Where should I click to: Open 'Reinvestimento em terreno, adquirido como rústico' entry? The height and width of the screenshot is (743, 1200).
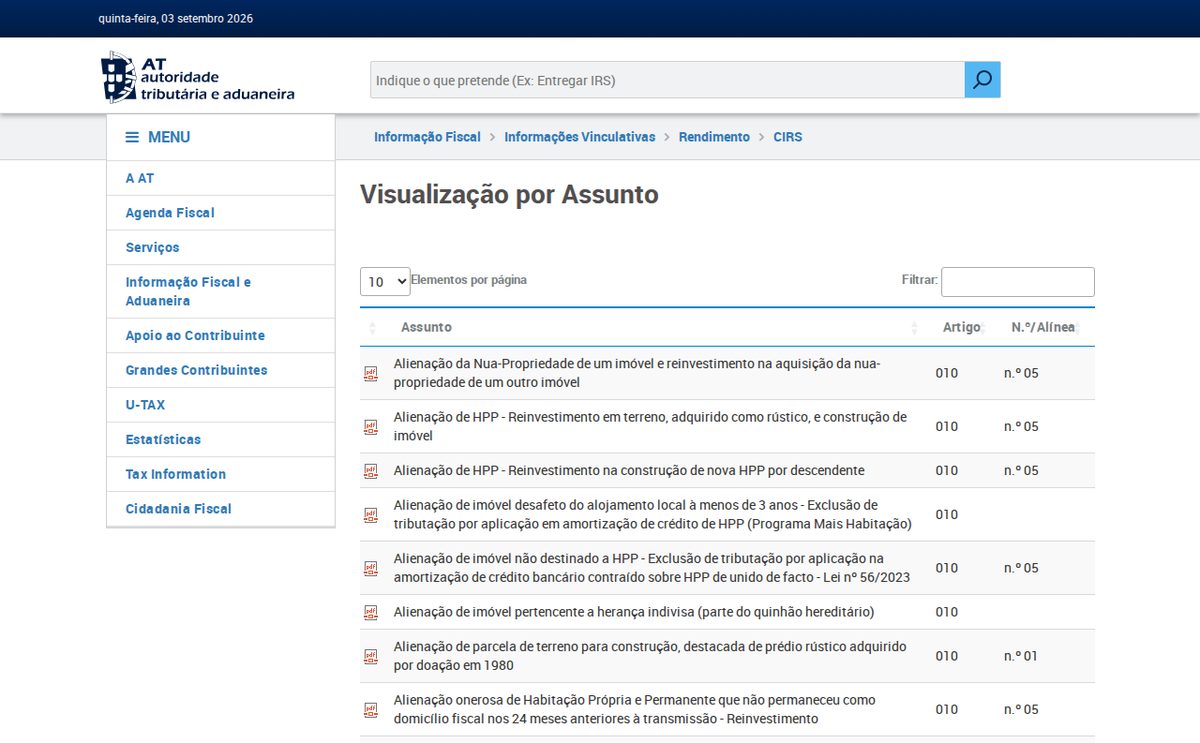coord(650,426)
